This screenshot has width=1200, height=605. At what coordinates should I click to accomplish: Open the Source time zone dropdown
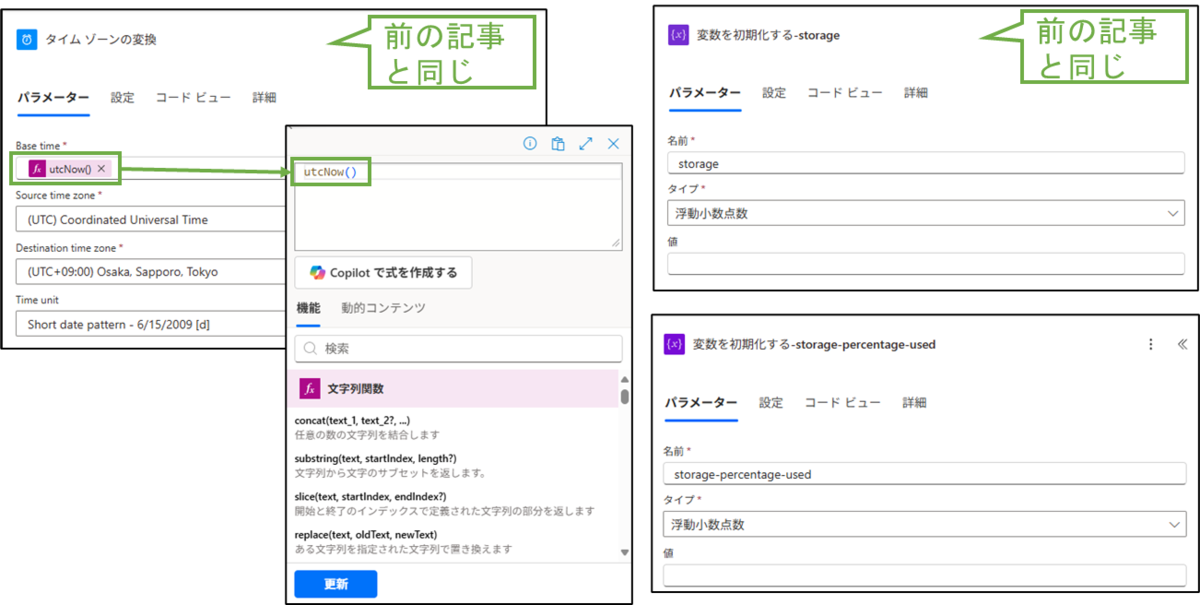pyautogui.click(x=150, y=220)
